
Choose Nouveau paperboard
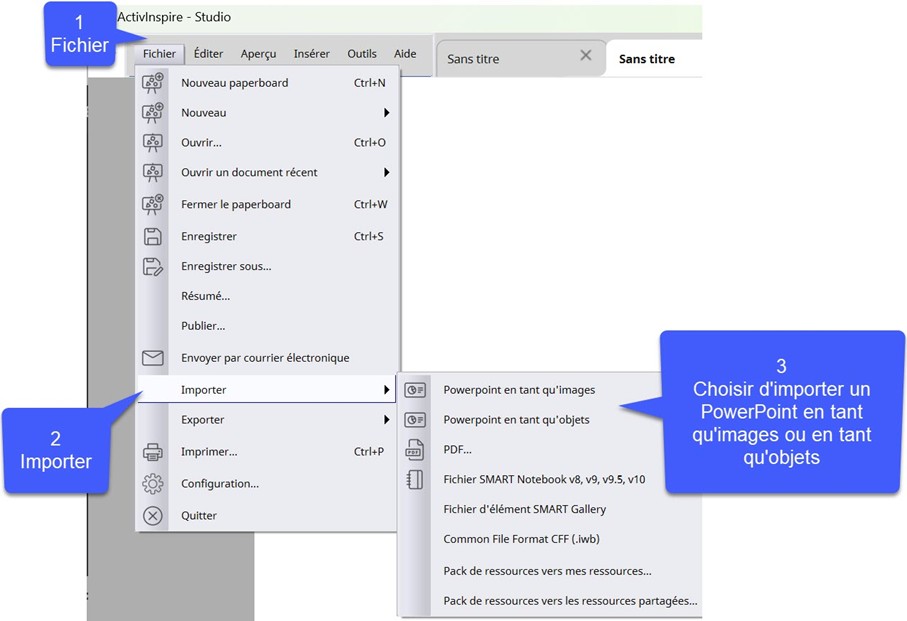pyautogui.click(x=268, y=83)
